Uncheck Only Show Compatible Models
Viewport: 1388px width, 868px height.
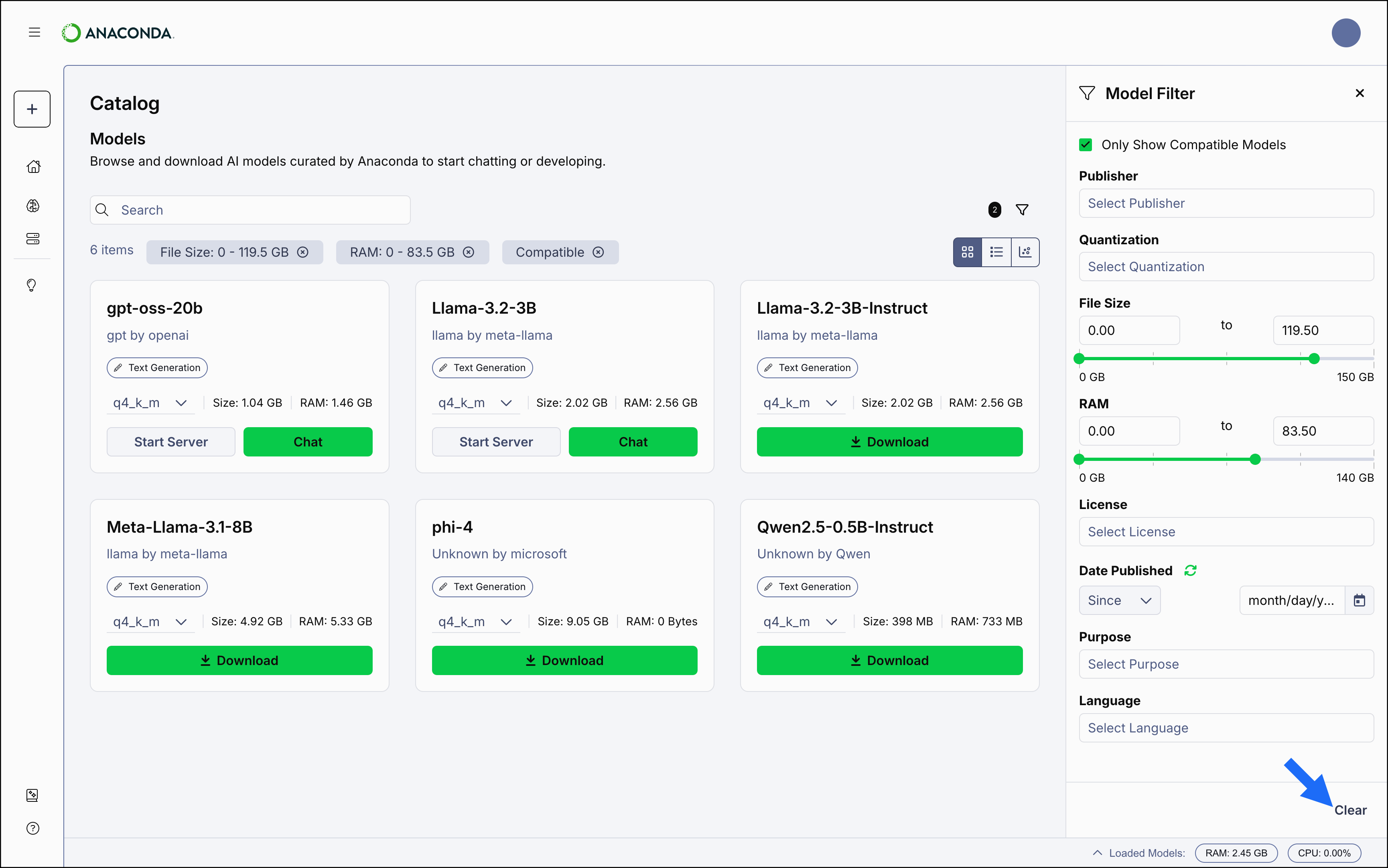(1086, 144)
